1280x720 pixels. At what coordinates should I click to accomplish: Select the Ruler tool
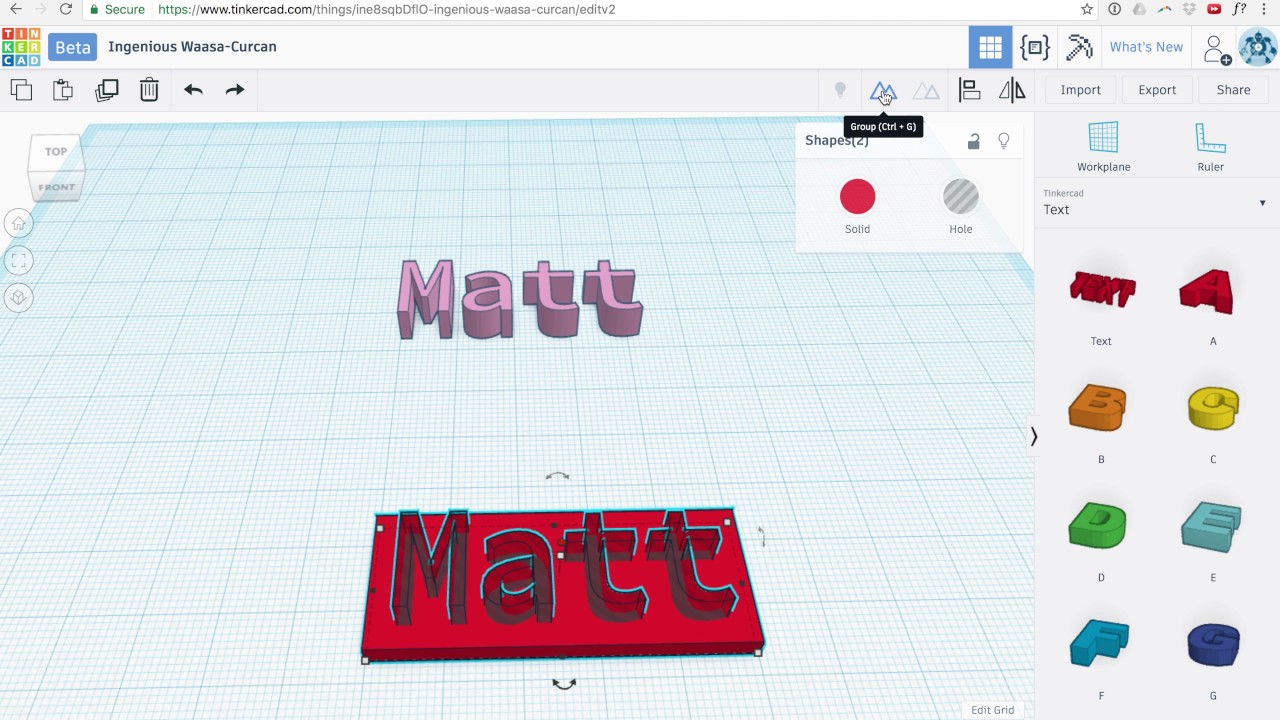1210,147
